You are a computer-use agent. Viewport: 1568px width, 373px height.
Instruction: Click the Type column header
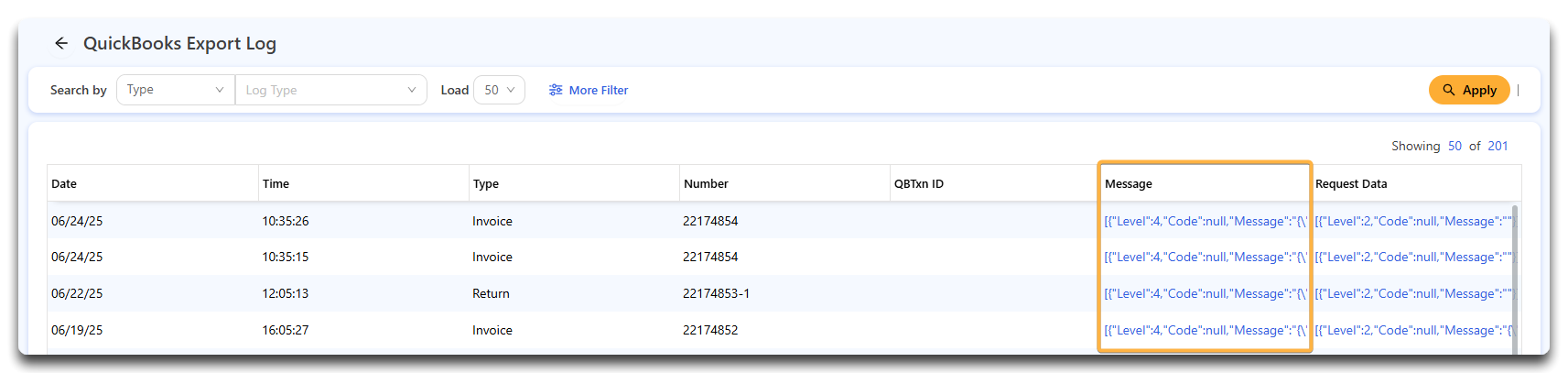tap(486, 183)
